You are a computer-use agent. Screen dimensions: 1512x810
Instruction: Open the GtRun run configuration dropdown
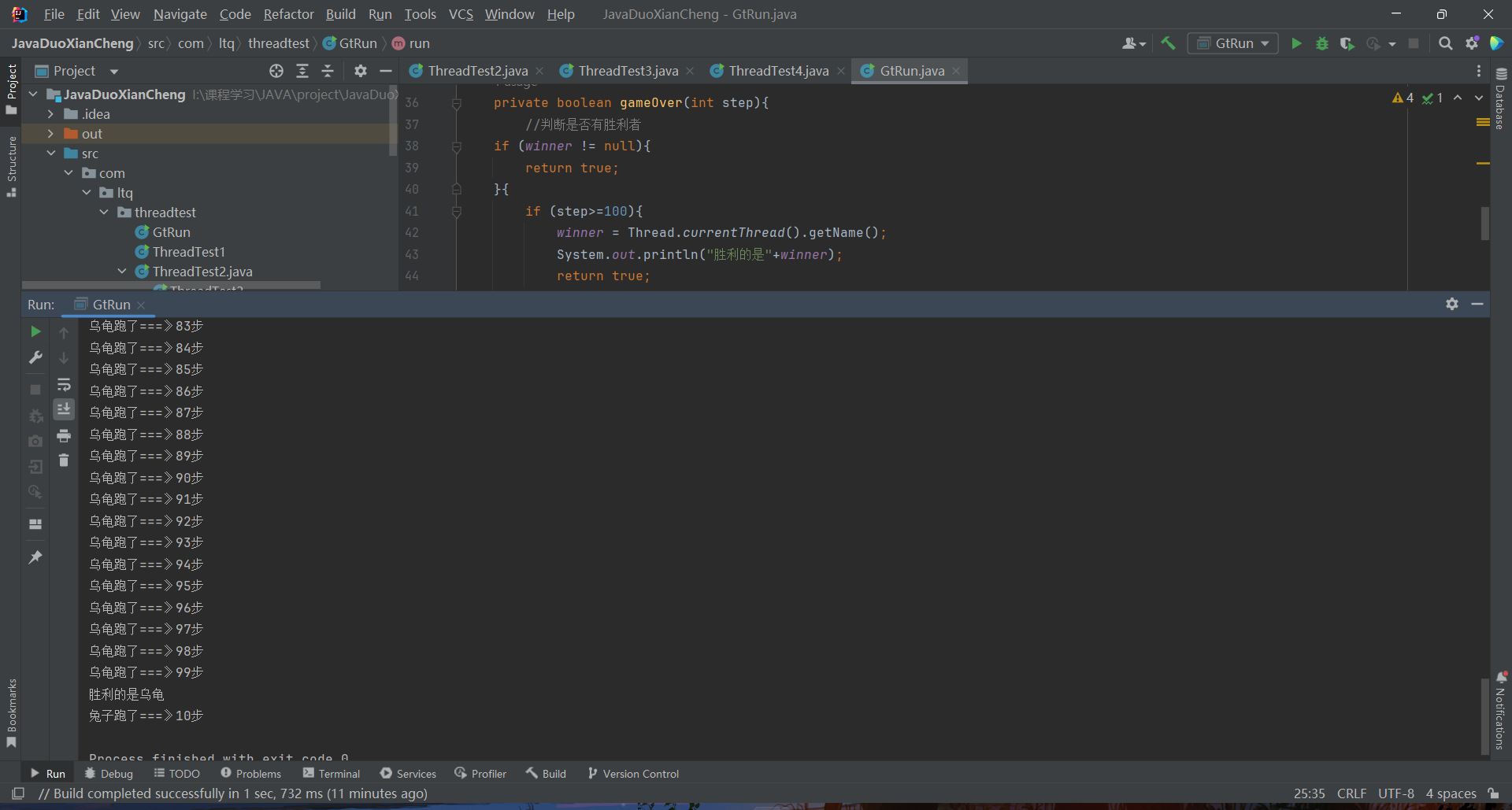[x=1232, y=44]
